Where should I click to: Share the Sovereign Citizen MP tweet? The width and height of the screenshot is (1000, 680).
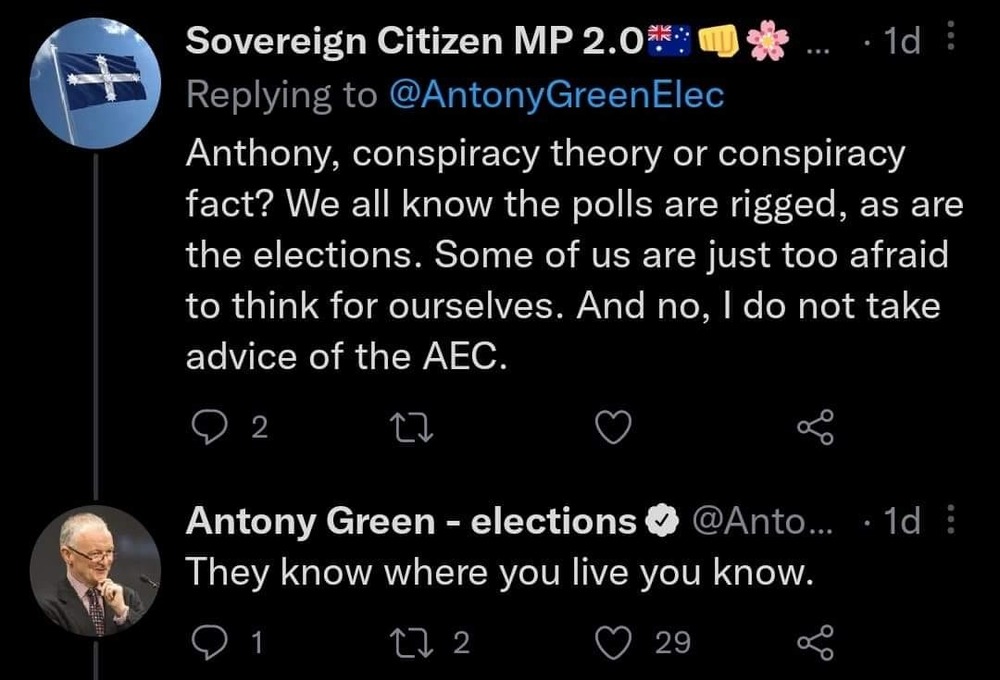point(814,429)
